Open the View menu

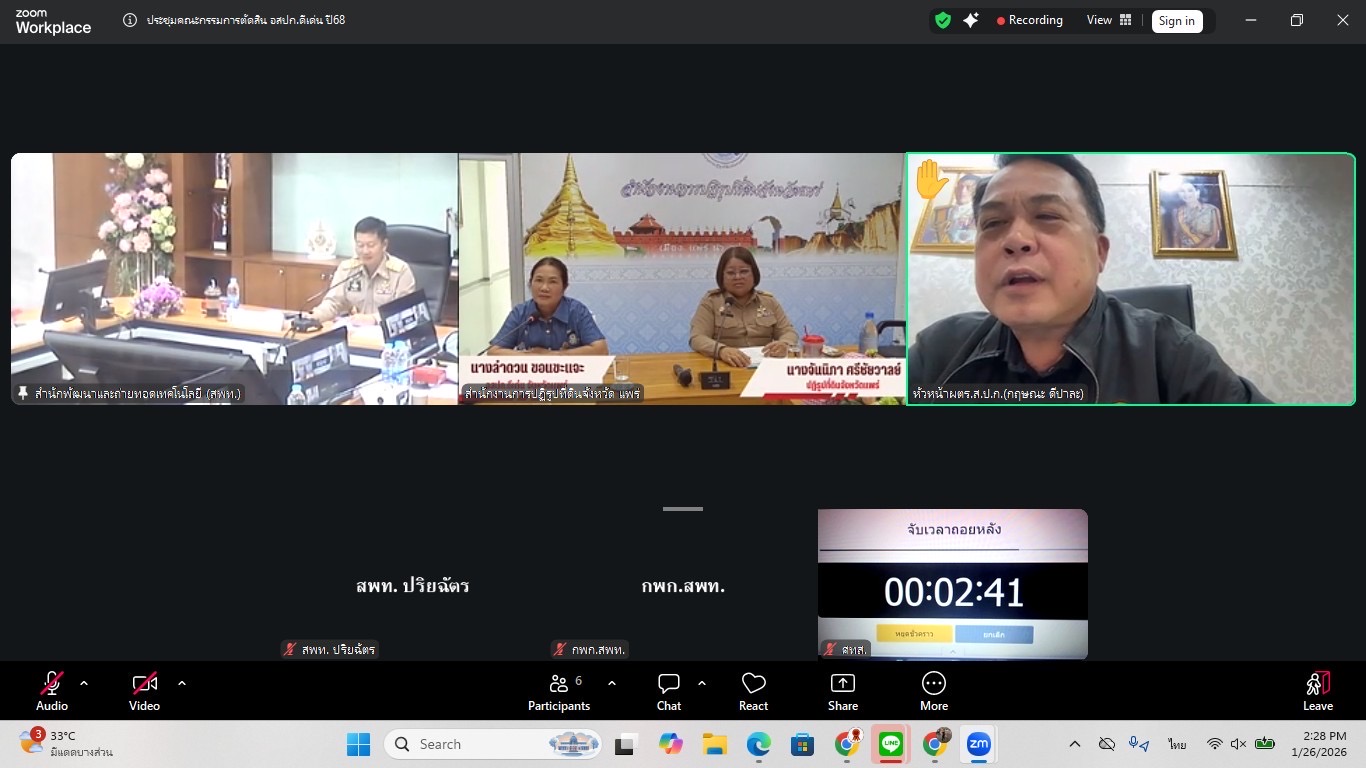click(1098, 20)
